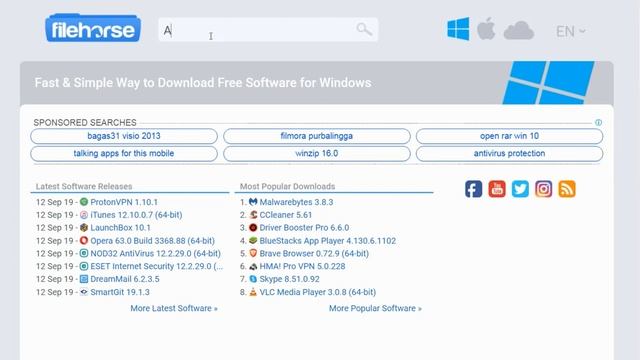Open NOD32 AntiVirus 12.2.29.0 link
640x360 pixels.
(x=156, y=253)
